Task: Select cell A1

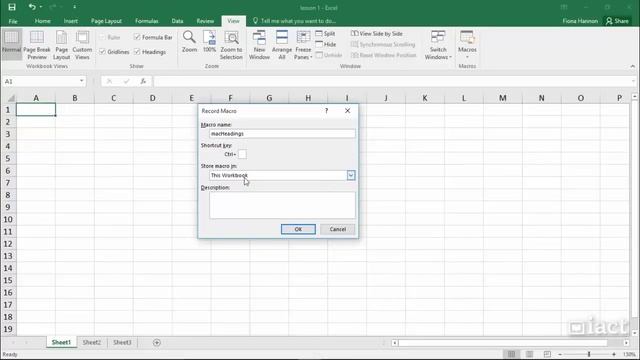Action: (x=36, y=109)
